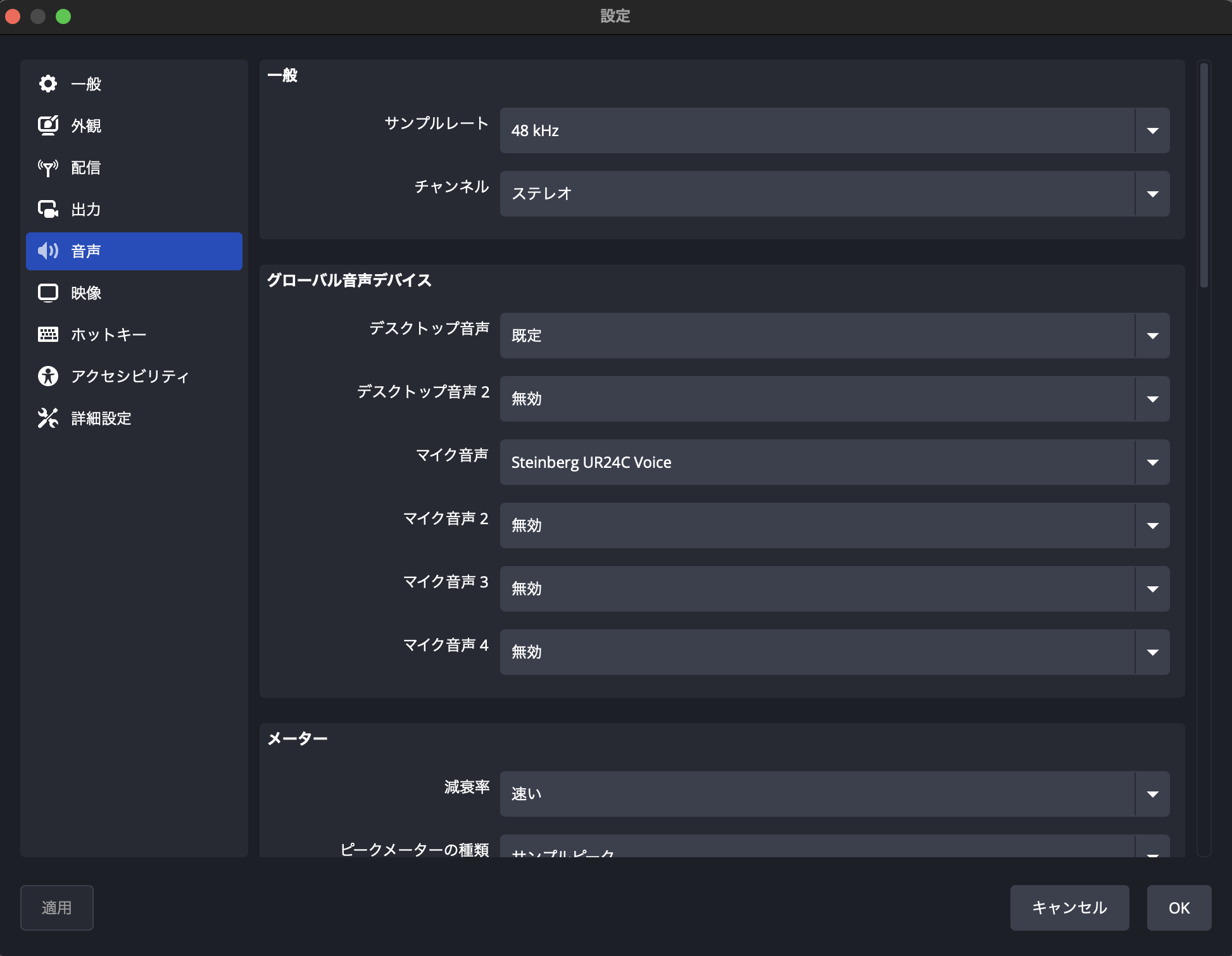This screenshot has width=1232, height=956.
Task: Click the vertical scrollbar on the right
Action: [x=1204, y=175]
